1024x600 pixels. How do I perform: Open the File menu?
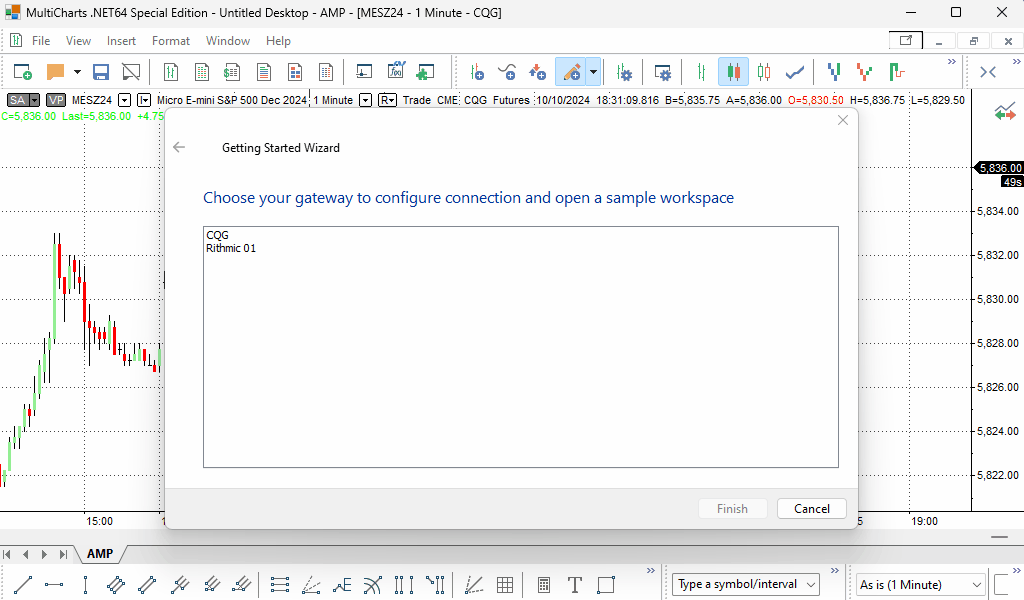41,40
